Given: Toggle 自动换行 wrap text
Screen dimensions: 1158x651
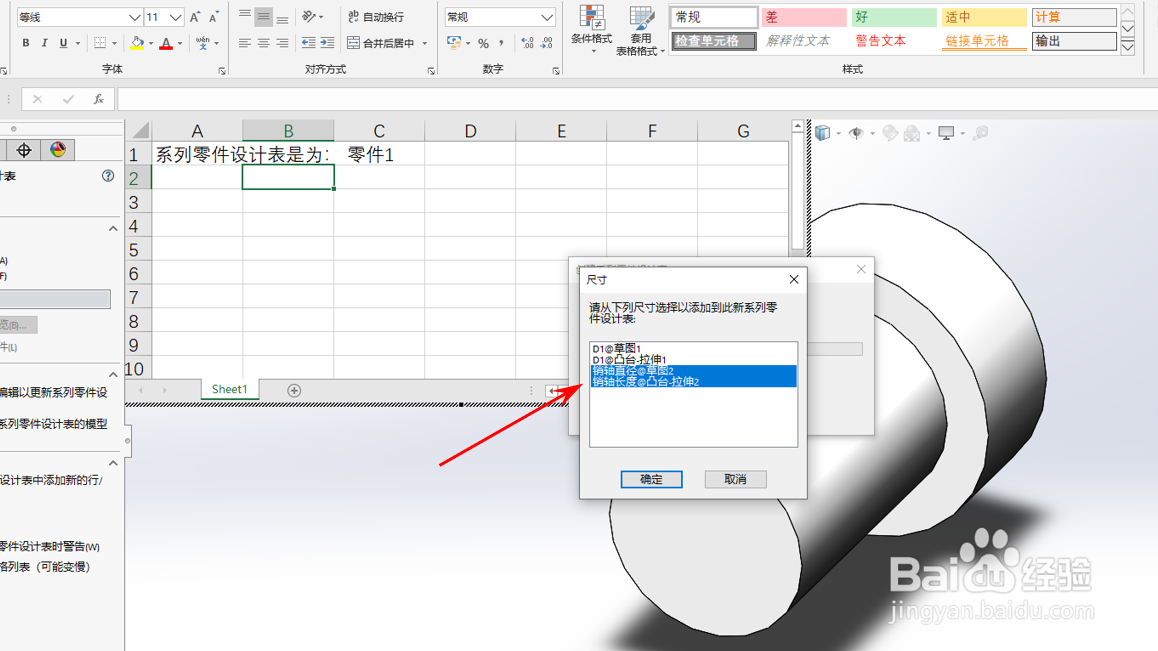Looking at the screenshot, I should [376, 16].
